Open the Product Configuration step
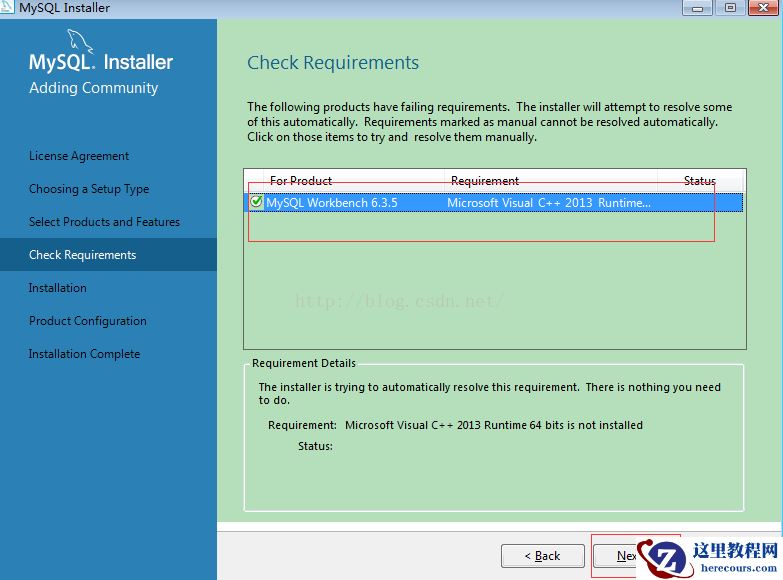 click(x=88, y=321)
